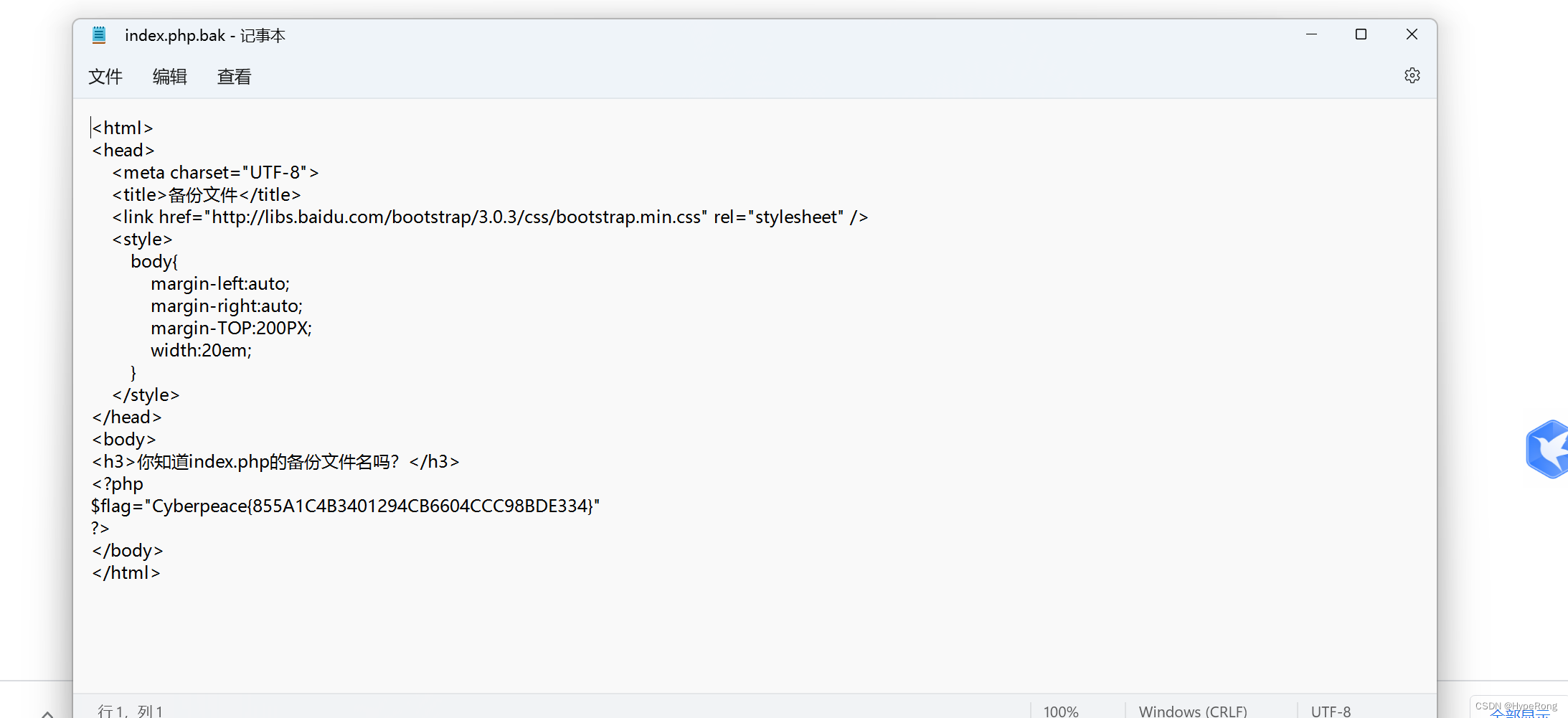Image resolution: width=1568 pixels, height=718 pixels.
Task: Click the Notepad app icon in title bar
Action: pos(99,35)
